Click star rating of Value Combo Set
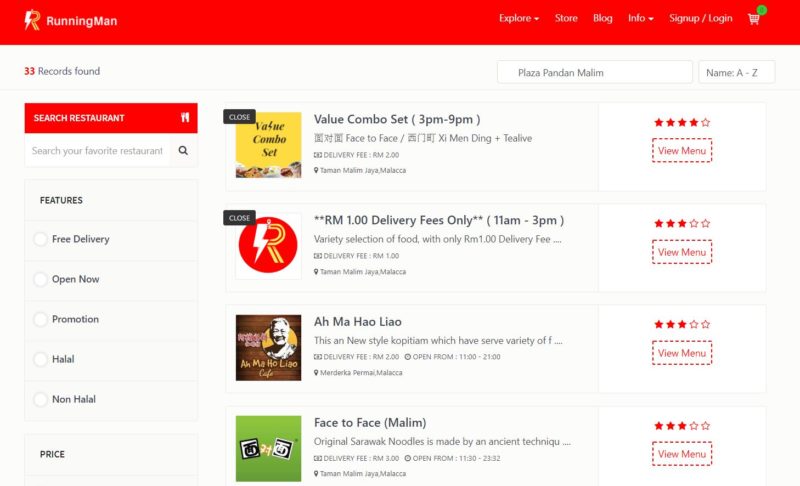 [x=682, y=122]
